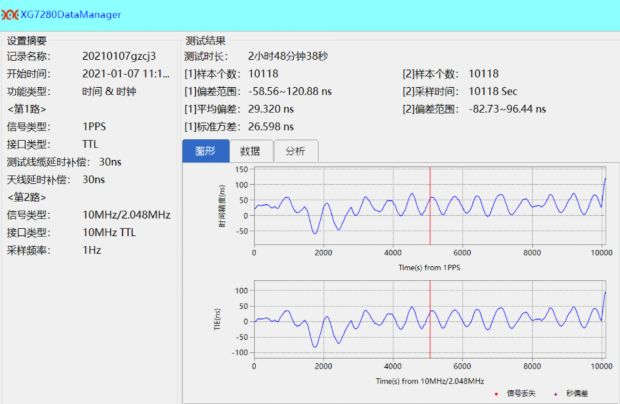Select the 测试结果 section header
Screen dimensions: 620x404
coord(206,41)
